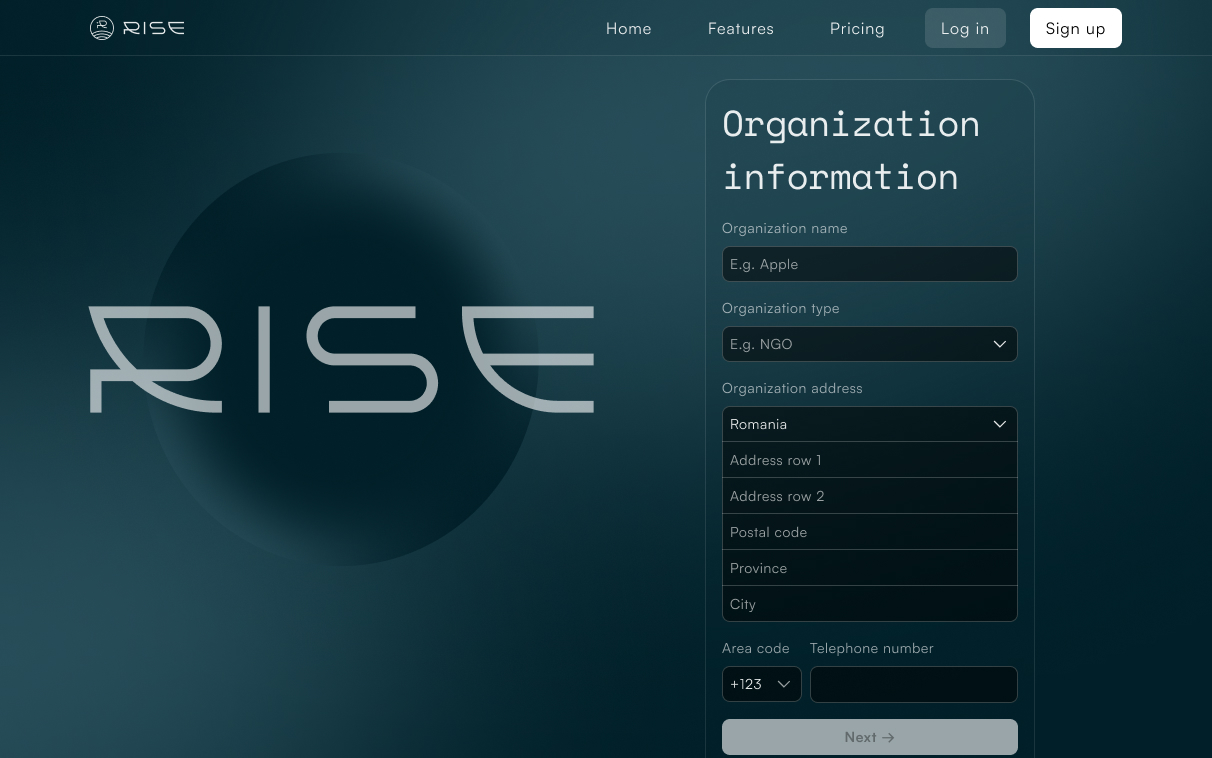This screenshot has height=758, width=1212.
Task: Click the chevron on the area code selector
Action: click(784, 684)
